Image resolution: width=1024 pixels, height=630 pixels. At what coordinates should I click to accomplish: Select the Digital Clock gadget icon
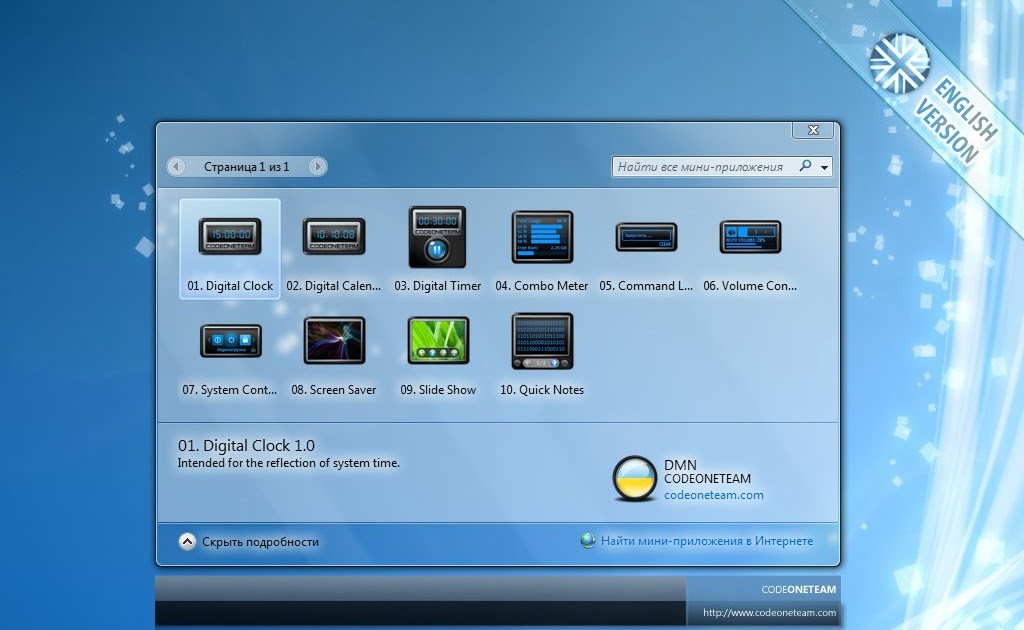(229, 237)
